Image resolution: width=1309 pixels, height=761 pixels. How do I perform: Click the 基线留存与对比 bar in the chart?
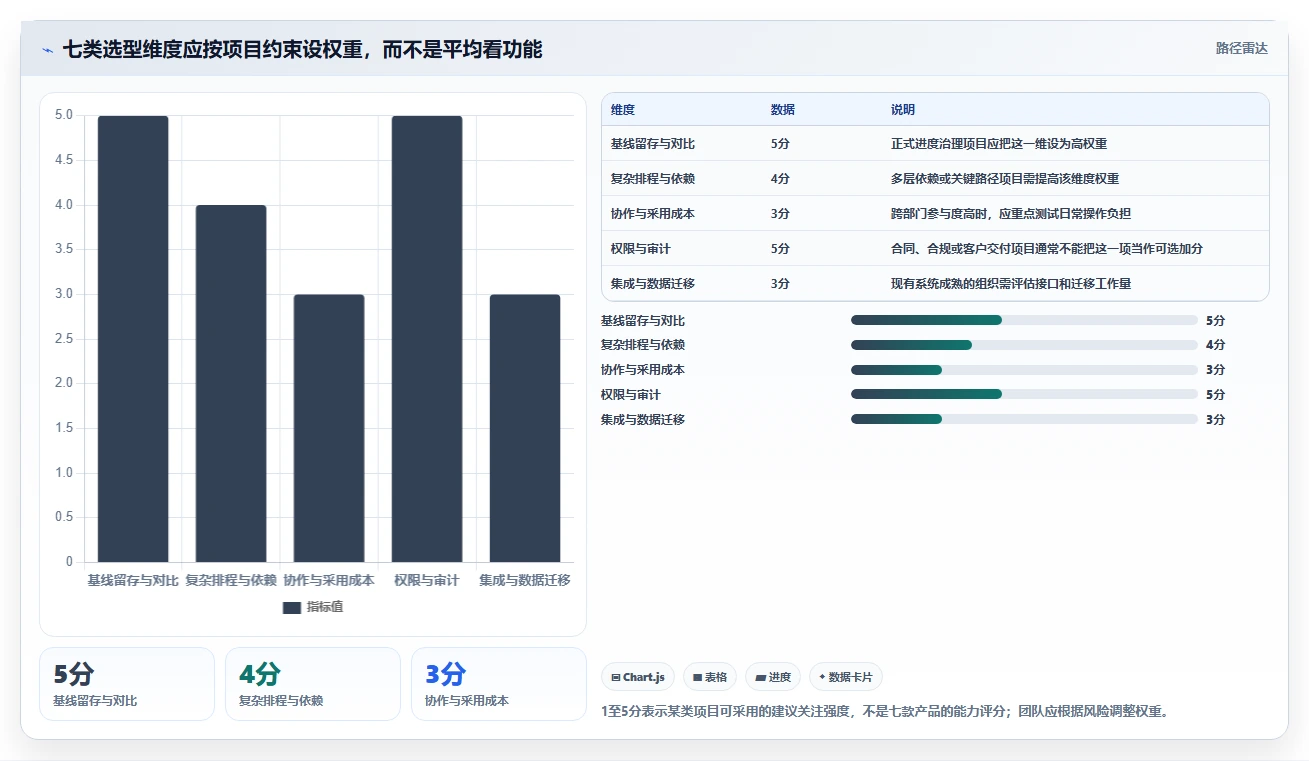tap(133, 339)
